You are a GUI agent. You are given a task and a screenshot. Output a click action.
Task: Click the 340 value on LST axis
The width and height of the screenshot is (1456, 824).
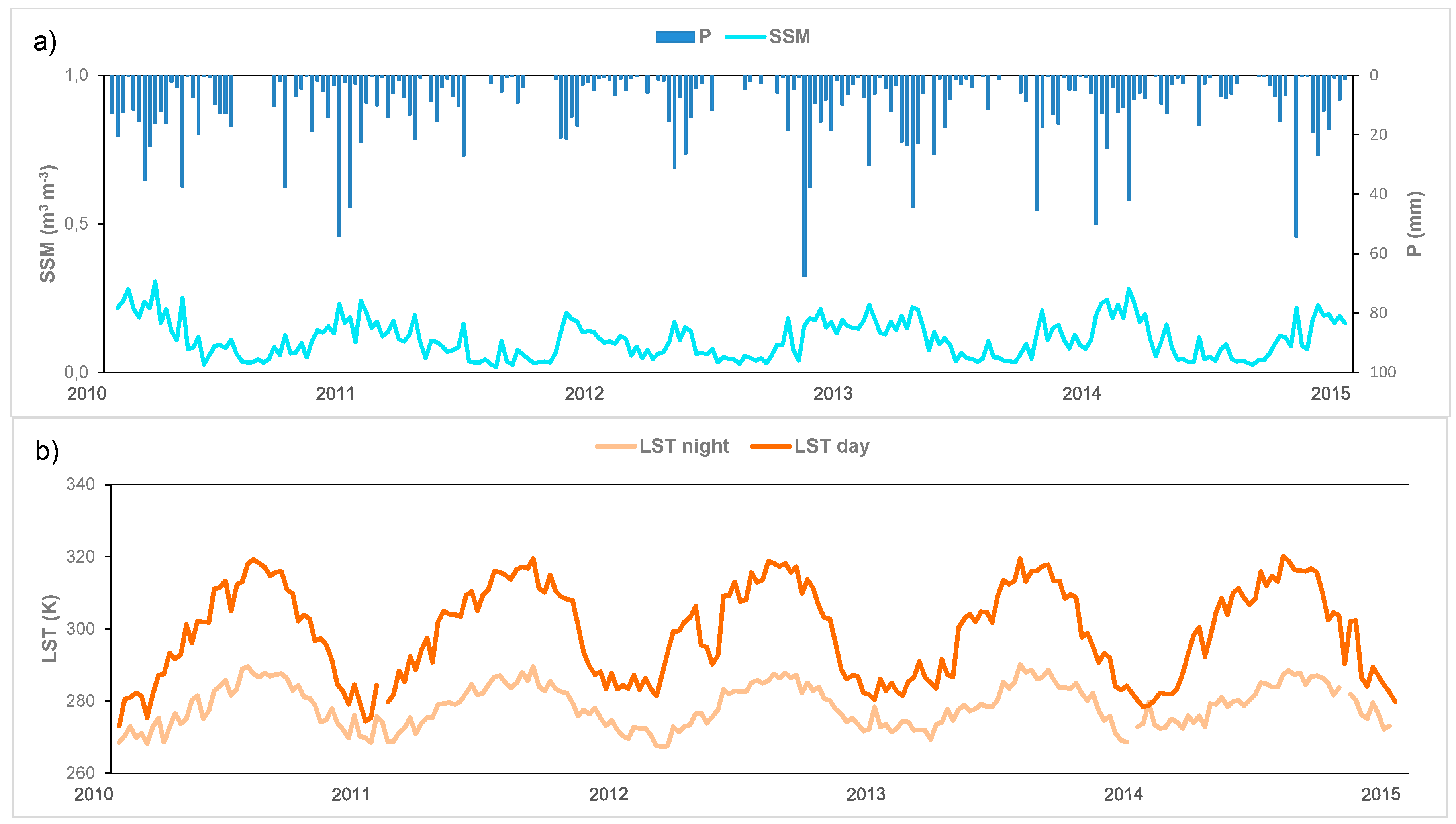pyautogui.click(x=80, y=484)
